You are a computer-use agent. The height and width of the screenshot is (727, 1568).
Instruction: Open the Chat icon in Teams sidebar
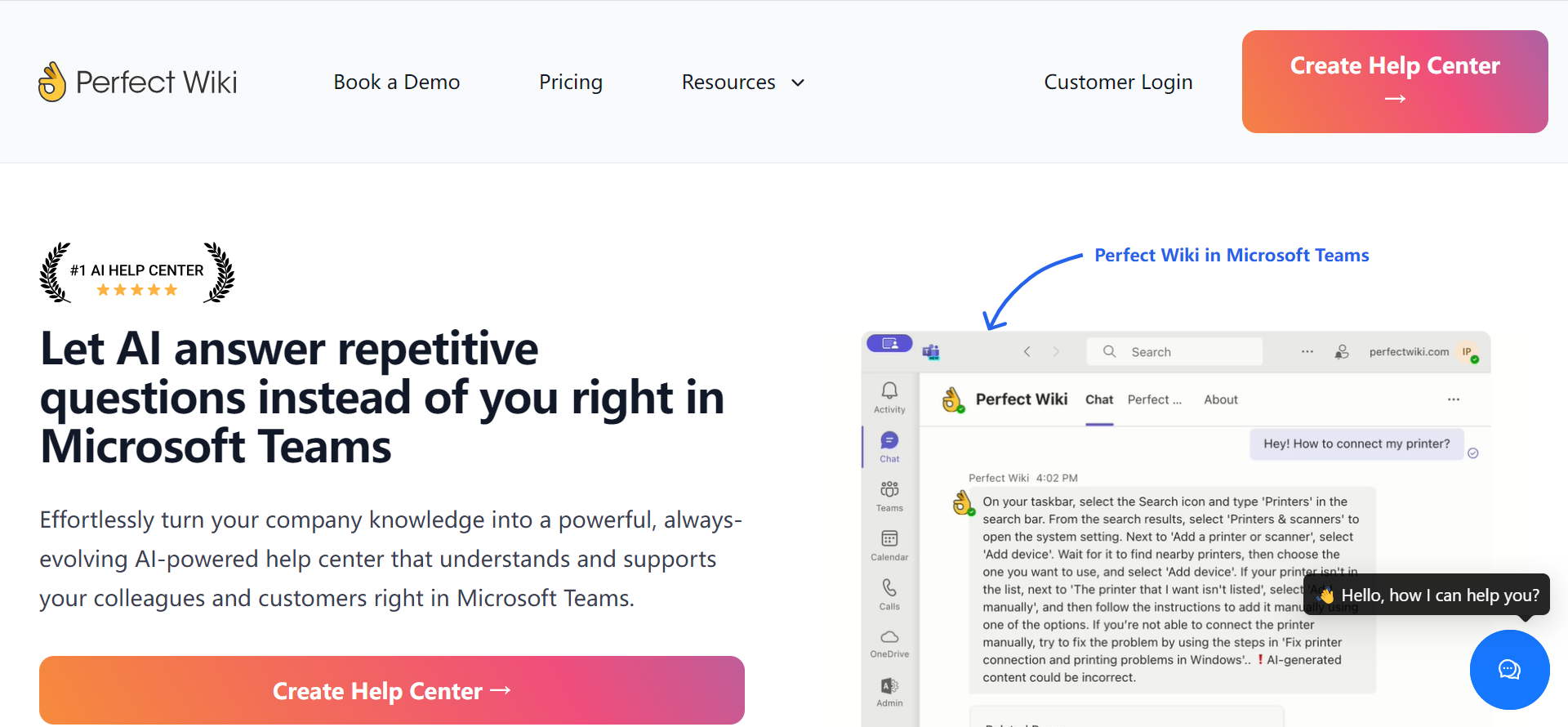(889, 441)
